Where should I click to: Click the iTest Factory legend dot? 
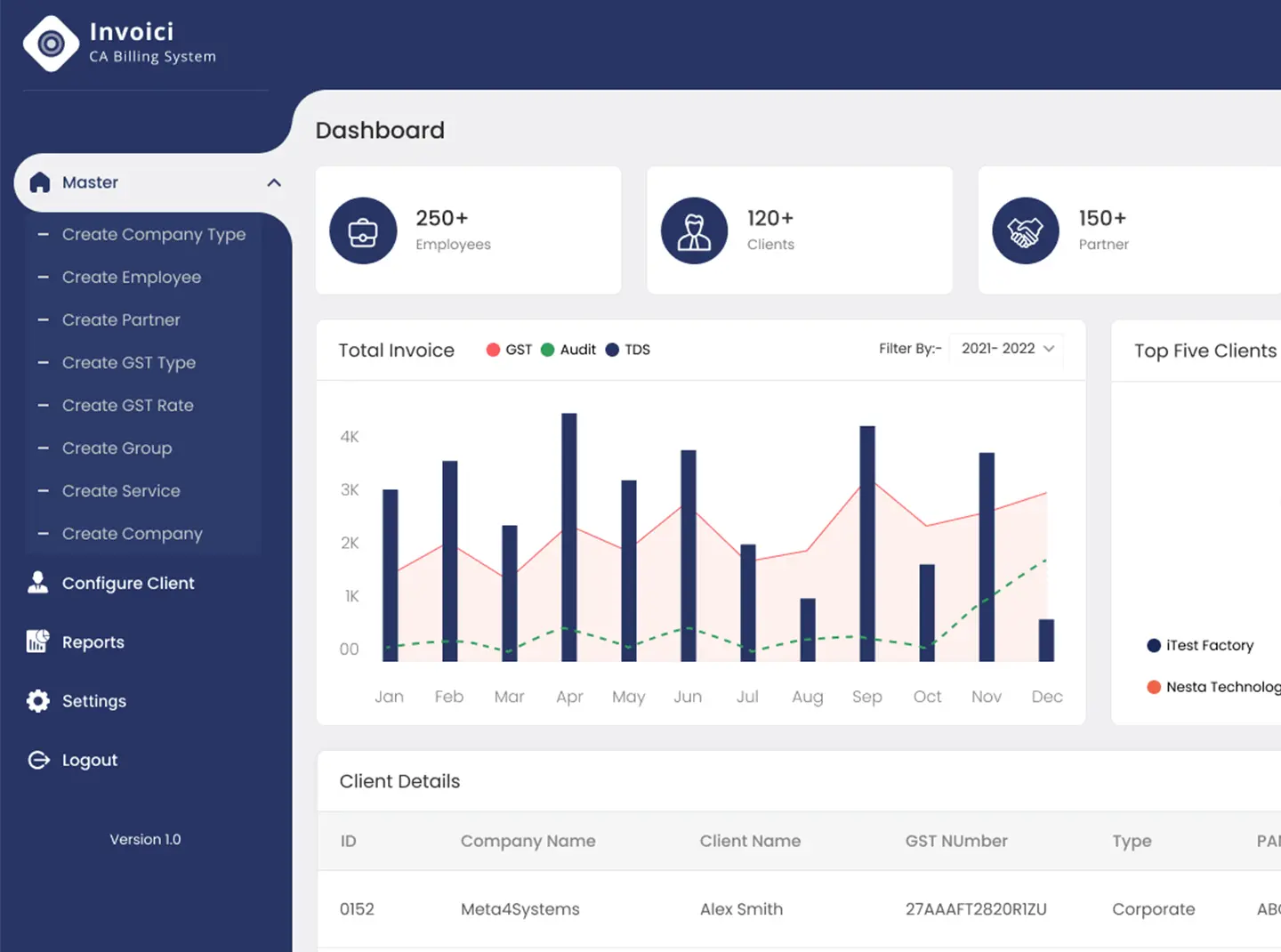click(x=1154, y=645)
